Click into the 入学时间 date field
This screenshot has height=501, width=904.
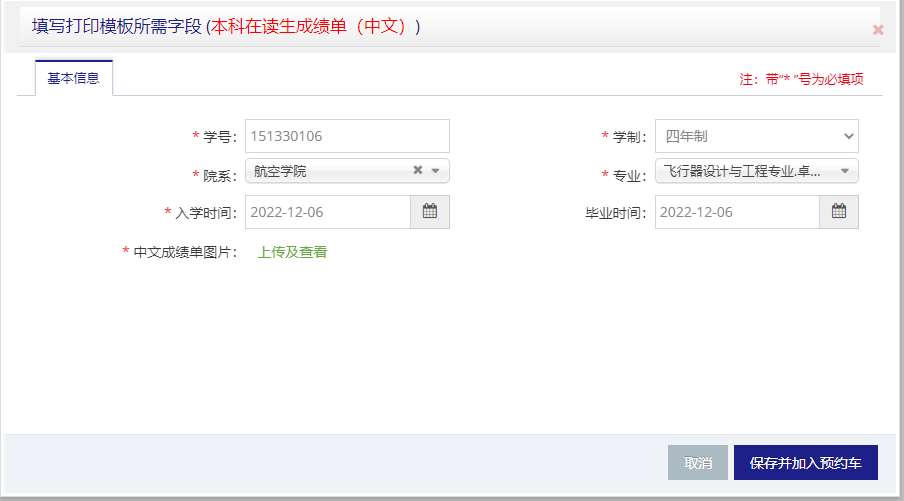pos(328,212)
